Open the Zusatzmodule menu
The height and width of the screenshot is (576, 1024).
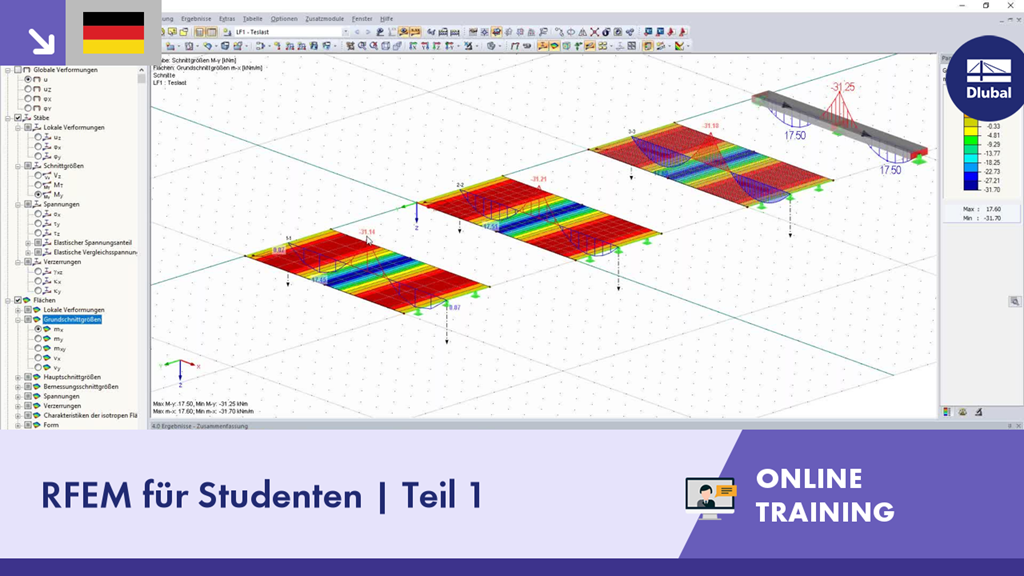point(325,19)
